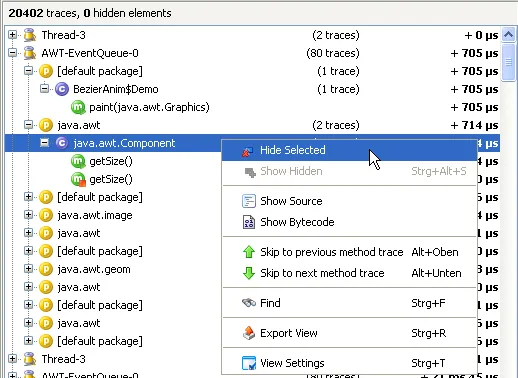Image resolution: width=518 pixels, height=378 pixels.
Task: Collapse the BezierAnim$Demo class node
Action: 44,89
